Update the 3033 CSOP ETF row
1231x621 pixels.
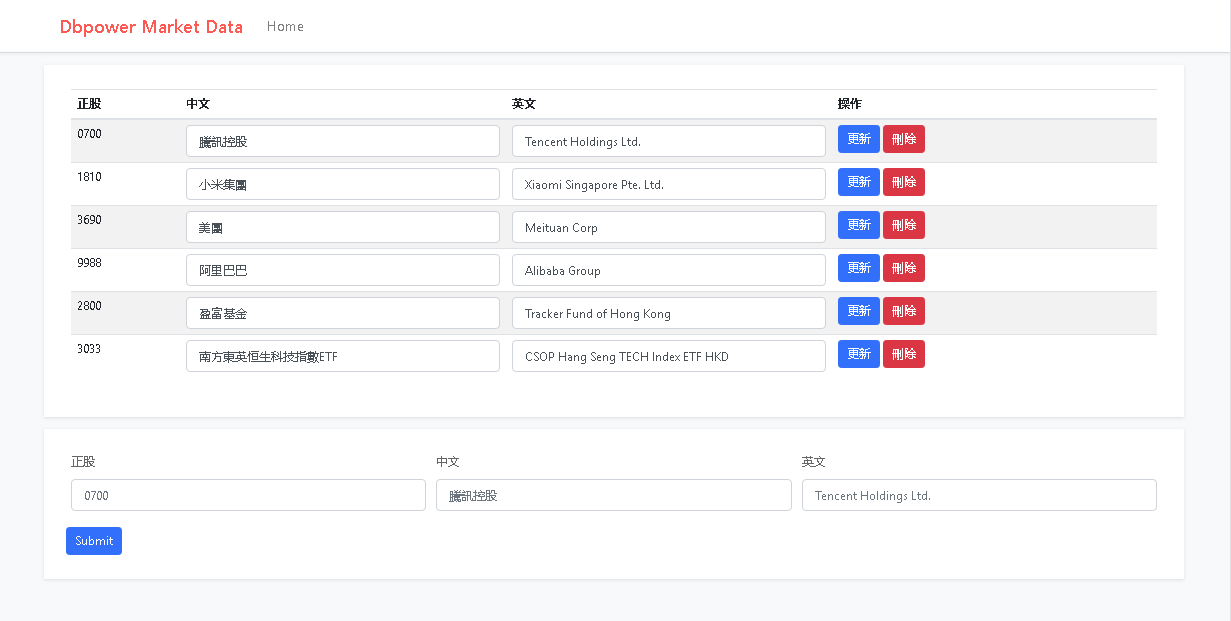pyautogui.click(x=859, y=354)
